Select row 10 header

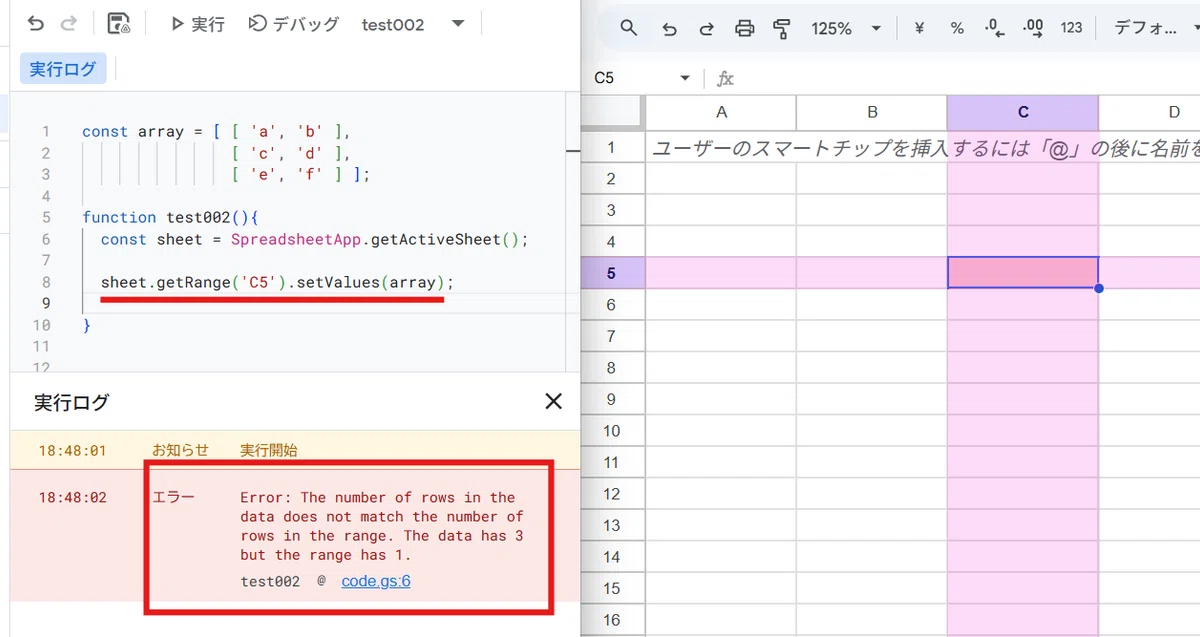point(612,431)
